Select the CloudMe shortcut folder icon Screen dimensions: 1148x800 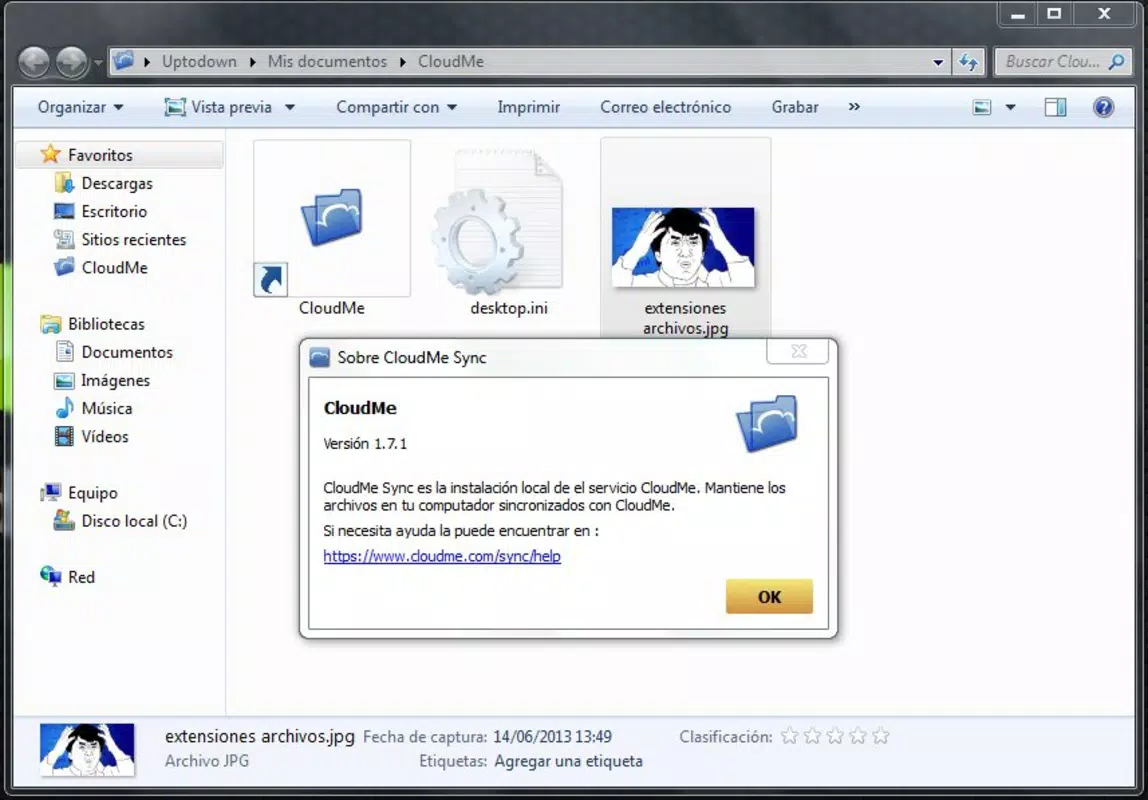[x=332, y=218]
